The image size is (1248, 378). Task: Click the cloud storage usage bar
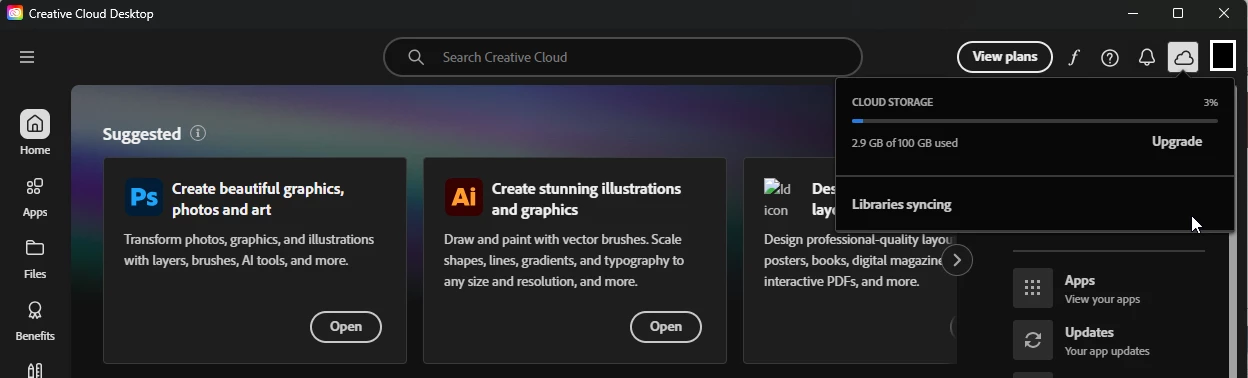point(1035,121)
